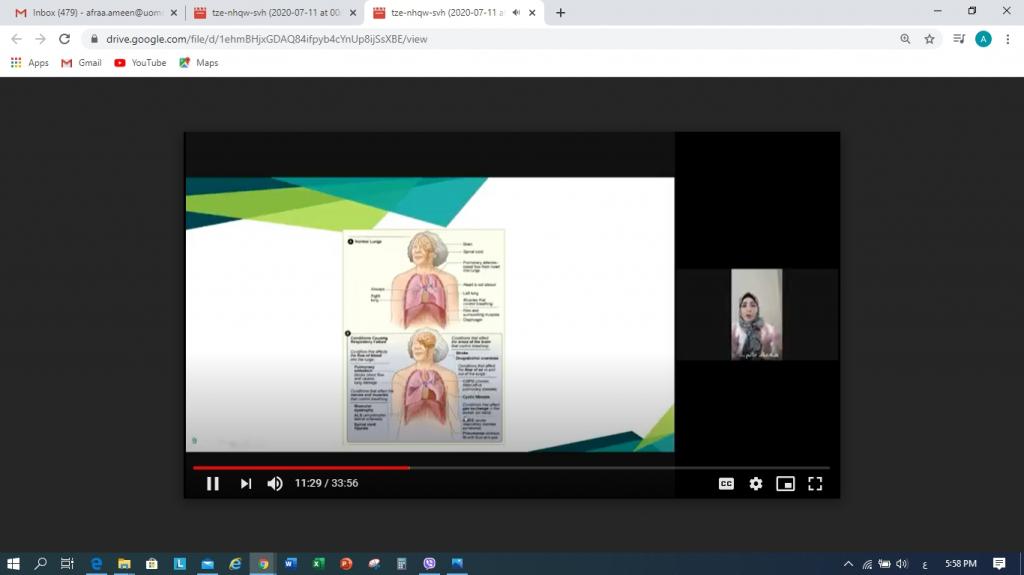Open the media control button in toolbar

coord(959,39)
